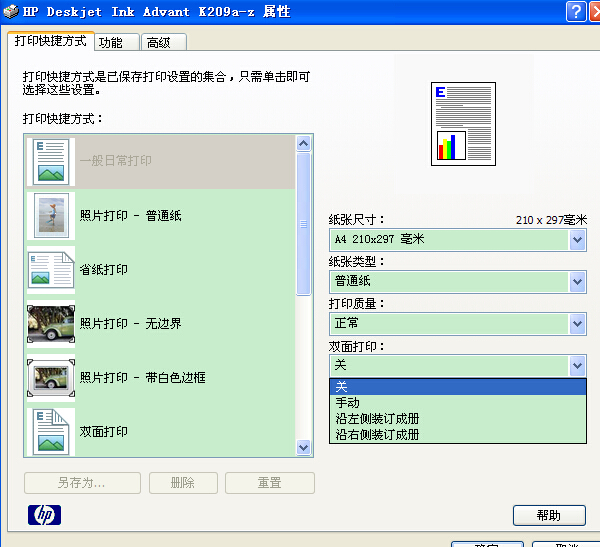Select the 双面打印 shortcut icon
Screen dimensions: 600x547
(50, 431)
